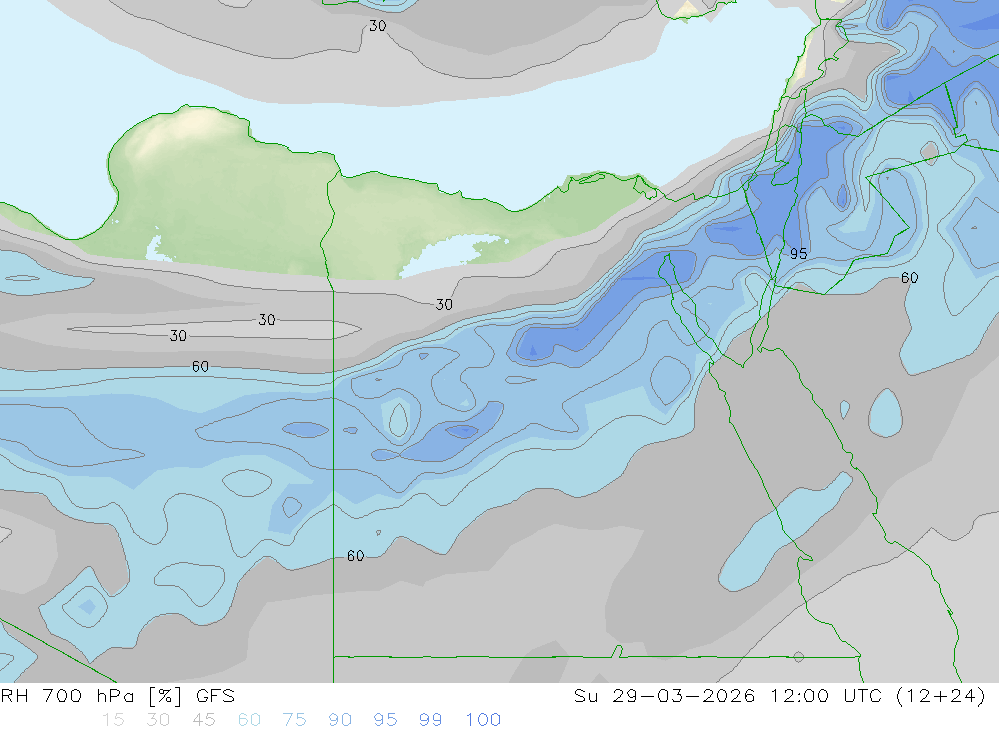Select the legend value 90
The height and width of the screenshot is (733, 1000).
pos(340,720)
